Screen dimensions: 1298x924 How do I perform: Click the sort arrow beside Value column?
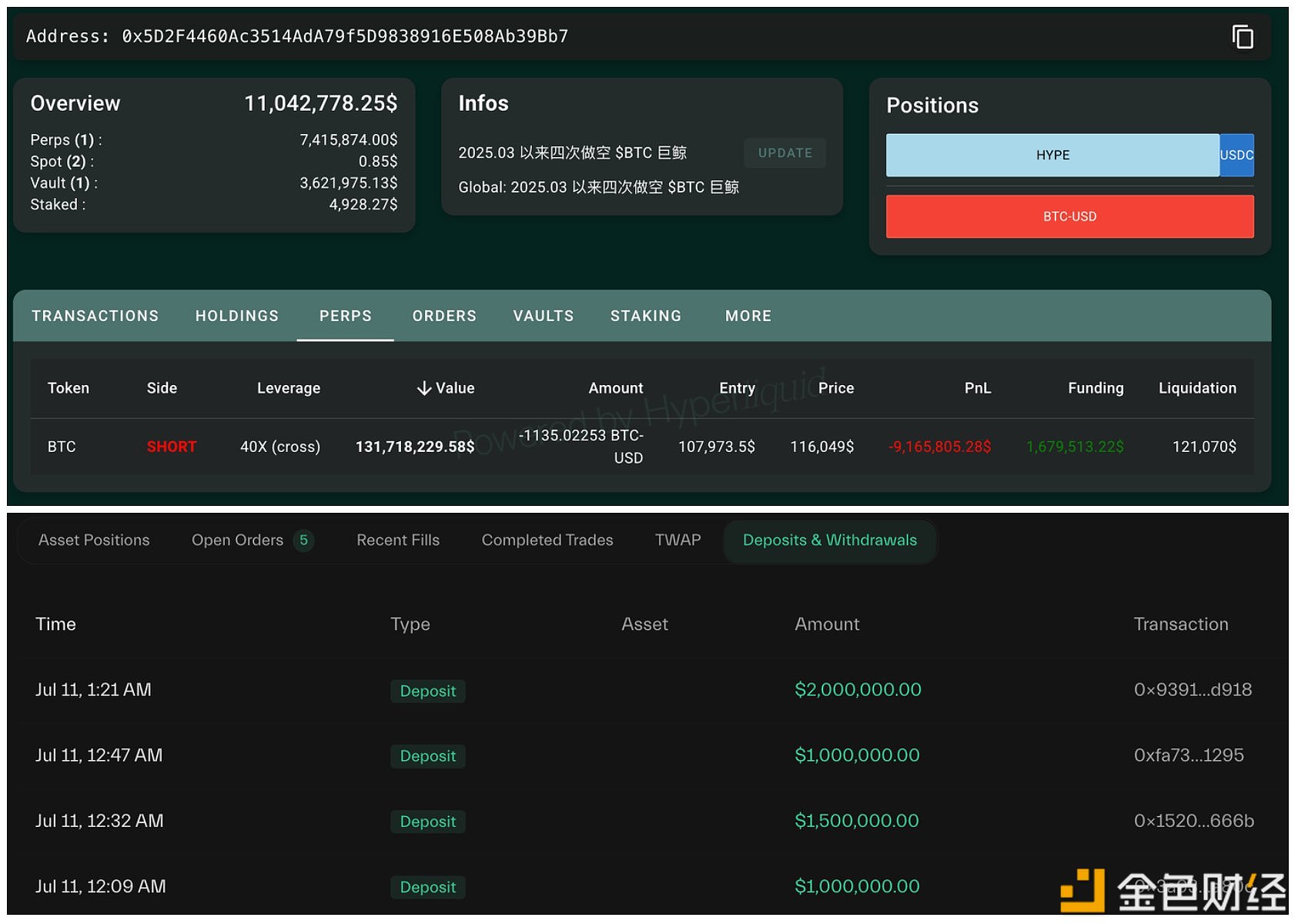[423, 388]
